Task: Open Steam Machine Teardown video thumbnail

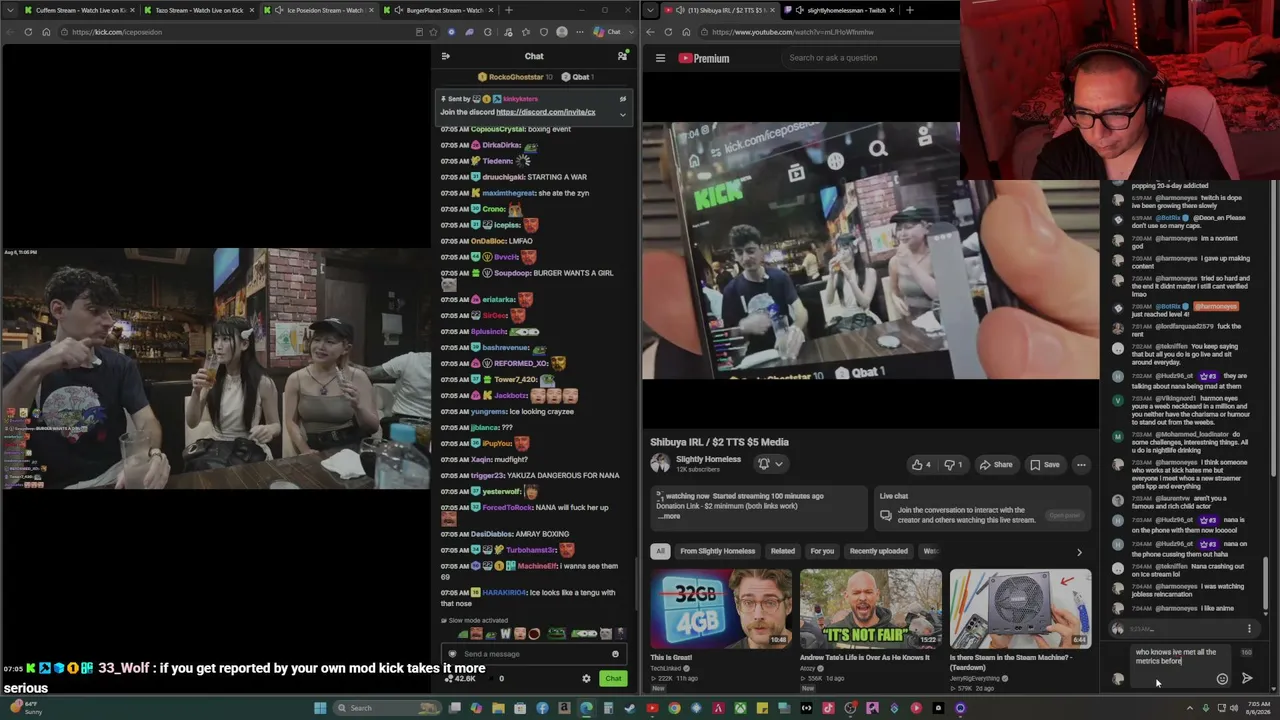Action: coord(1020,608)
